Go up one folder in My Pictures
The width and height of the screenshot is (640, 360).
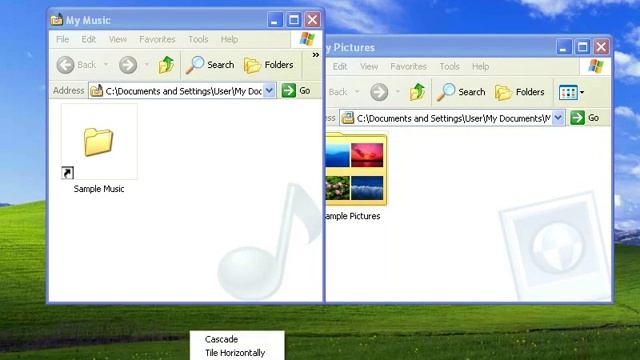(417, 92)
